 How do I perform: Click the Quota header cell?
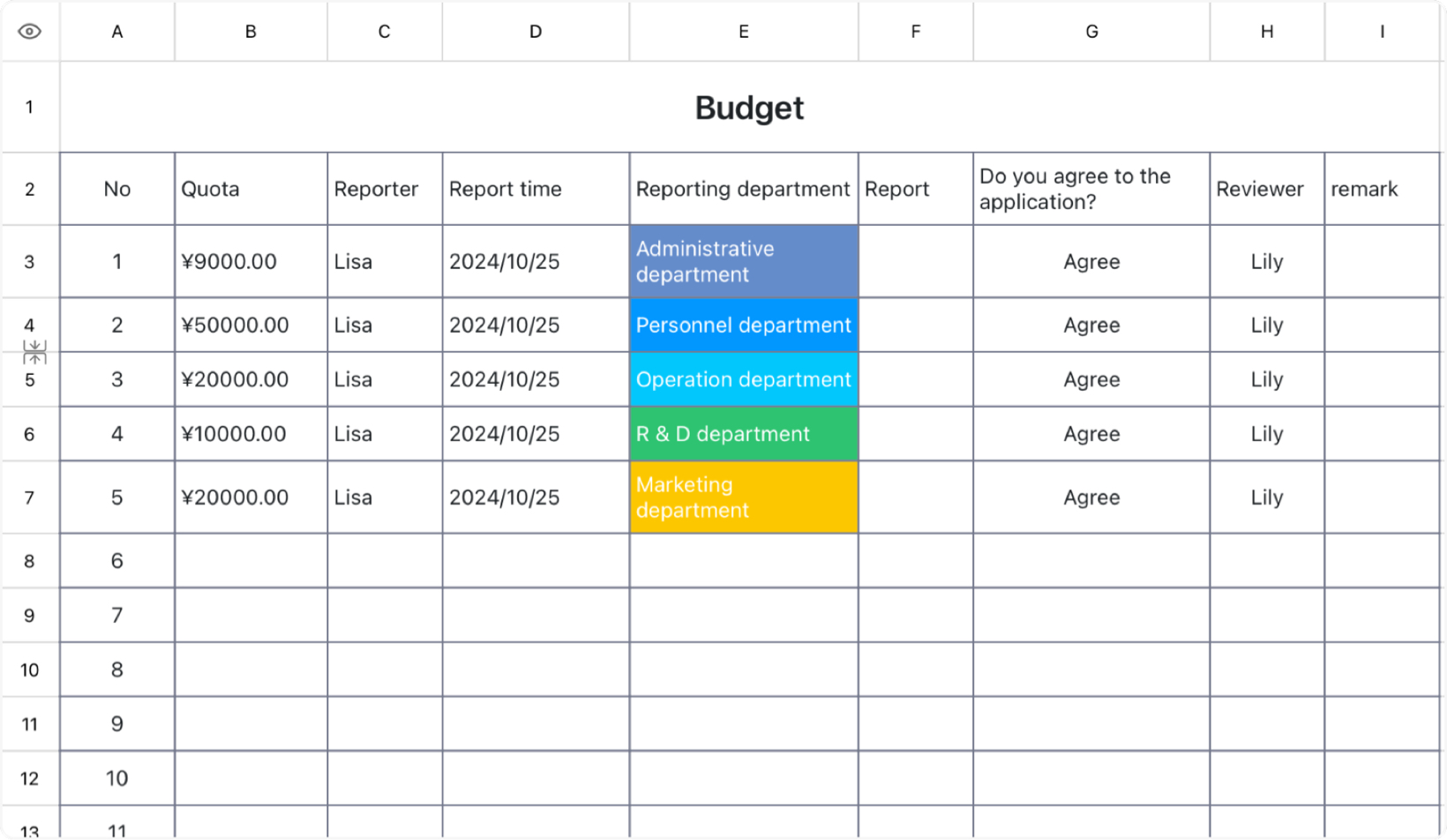[x=251, y=189]
